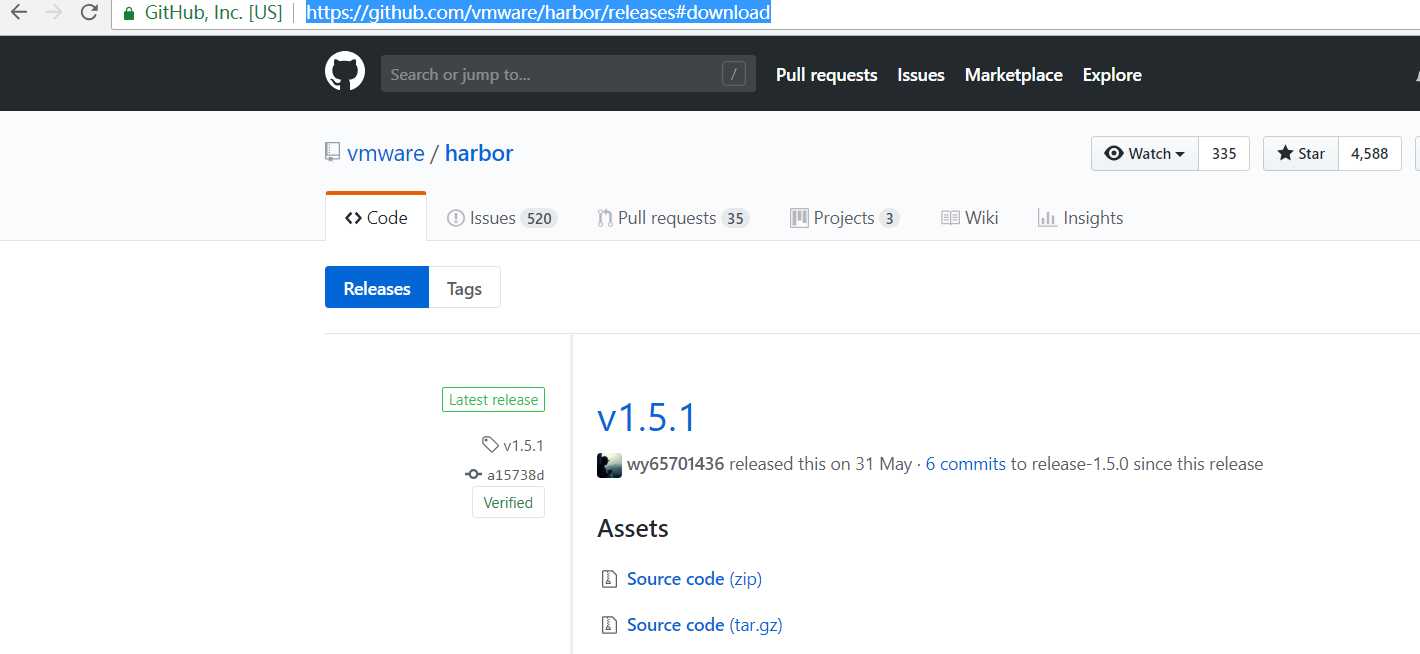This screenshot has height=654, width=1420.
Task: Switch to the Tags view
Action: click(x=464, y=288)
